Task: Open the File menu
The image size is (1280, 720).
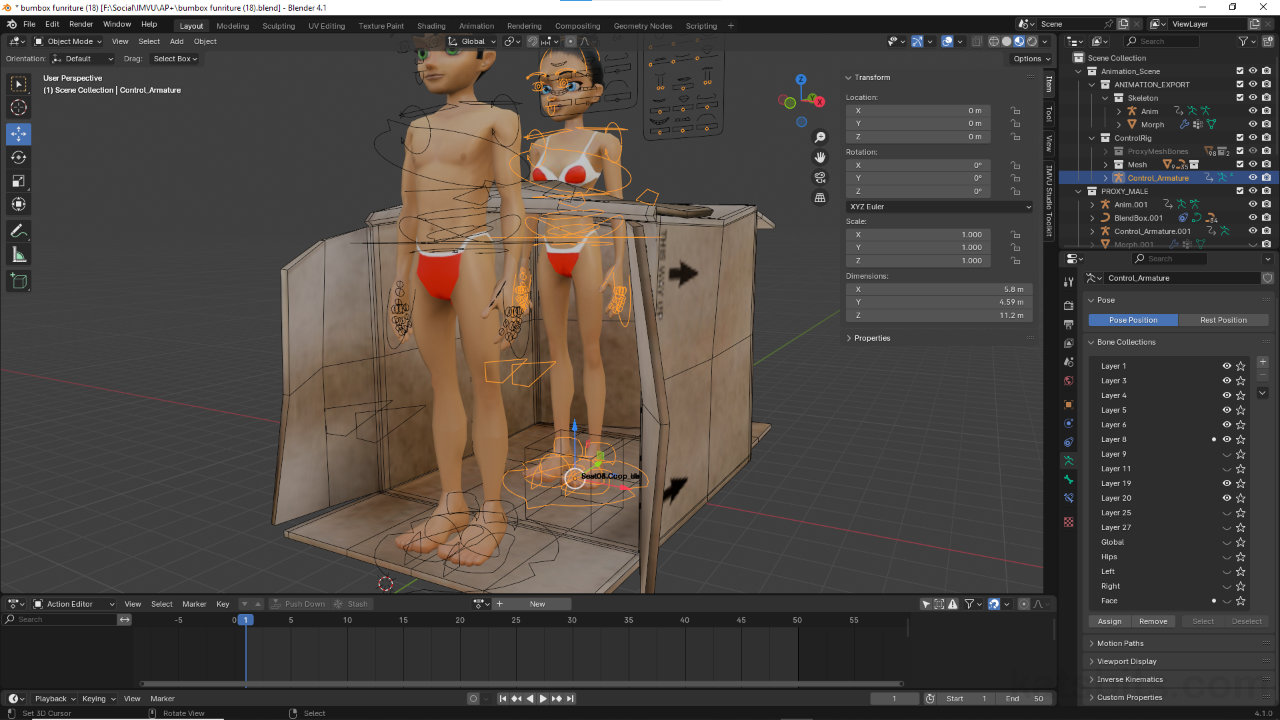Action: (x=29, y=24)
